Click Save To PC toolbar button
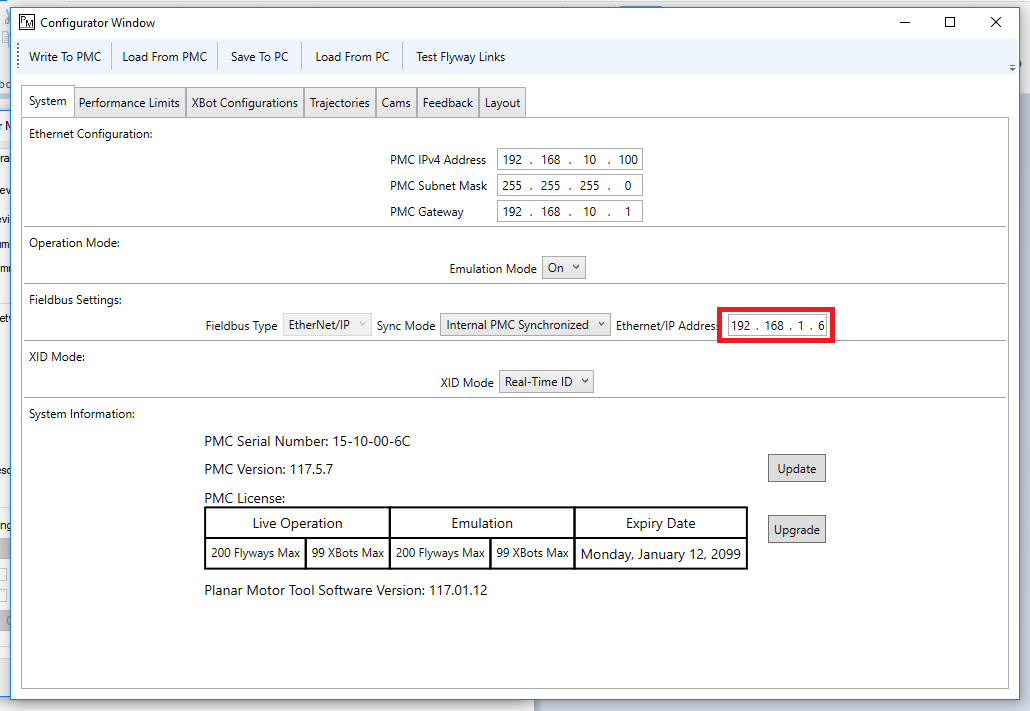Image resolution: width=1030 pixels, height=711 pixels. click(259, 57)
